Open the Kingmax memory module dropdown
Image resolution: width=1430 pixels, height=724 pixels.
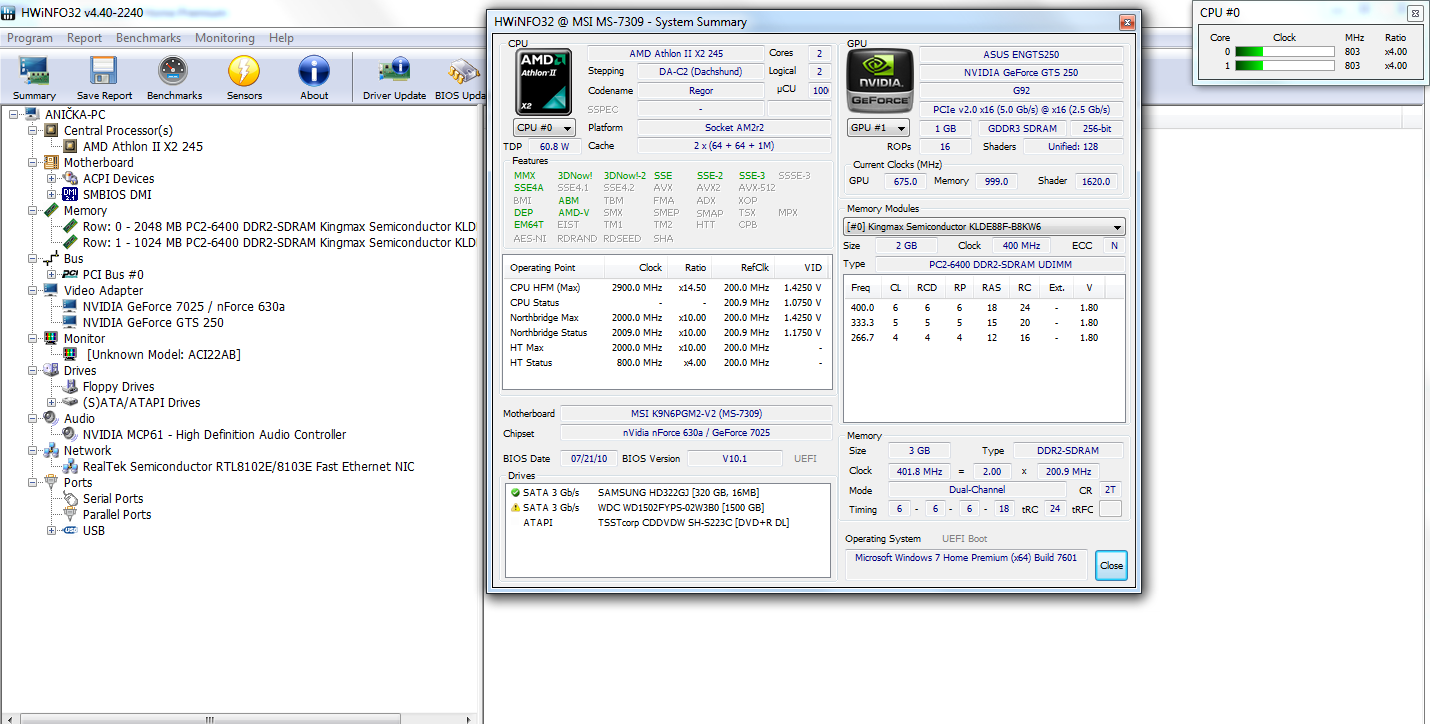(x=984, y=227)
